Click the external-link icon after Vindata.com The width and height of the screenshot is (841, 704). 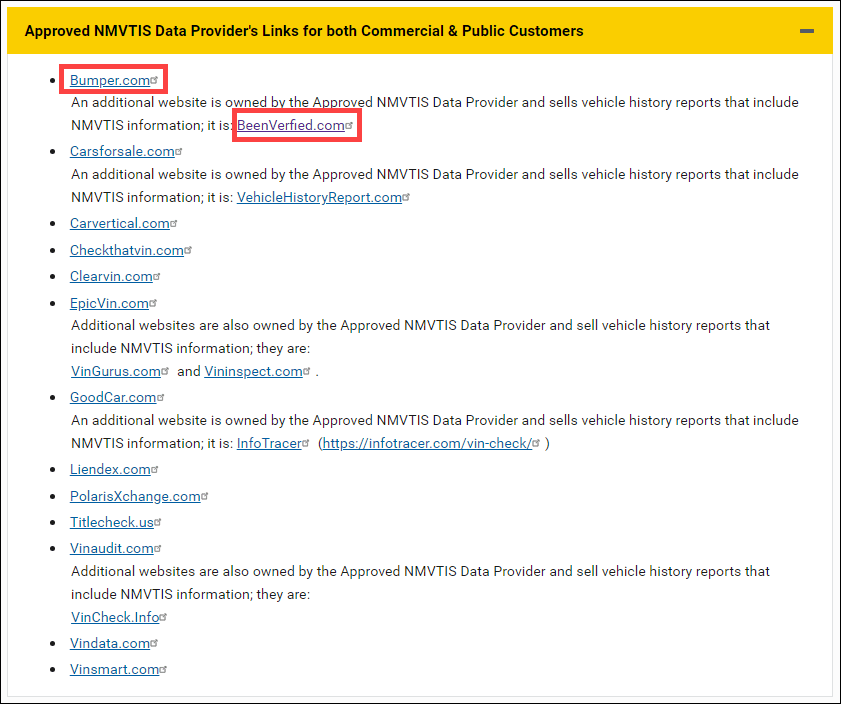tap(154, 643)
